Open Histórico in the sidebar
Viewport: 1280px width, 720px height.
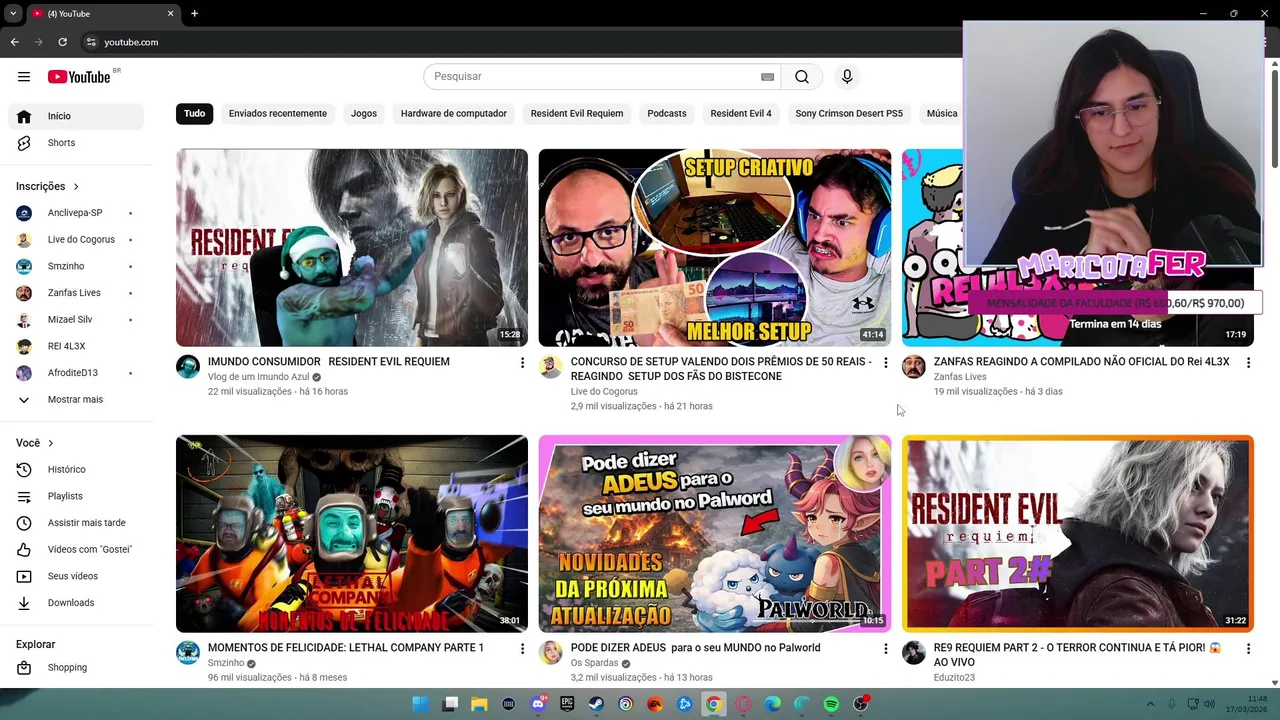(x=76, y=470)
